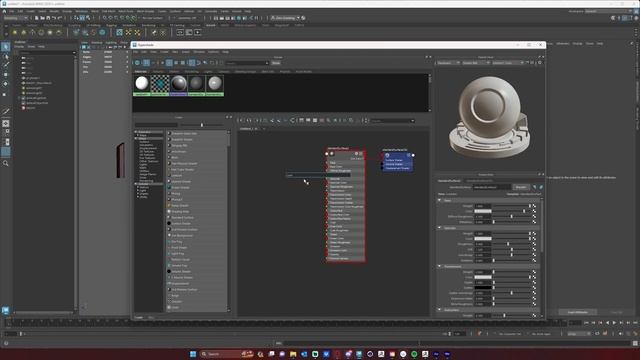Adjust Diffuse Roughness slider in Base section

511,216
